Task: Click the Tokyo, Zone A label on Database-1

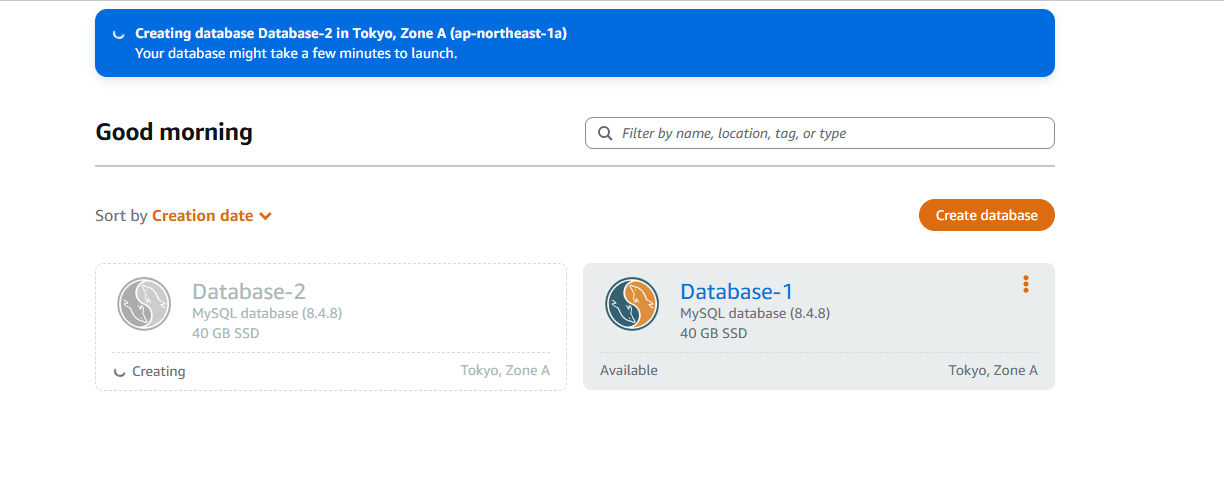Action: 993,370
